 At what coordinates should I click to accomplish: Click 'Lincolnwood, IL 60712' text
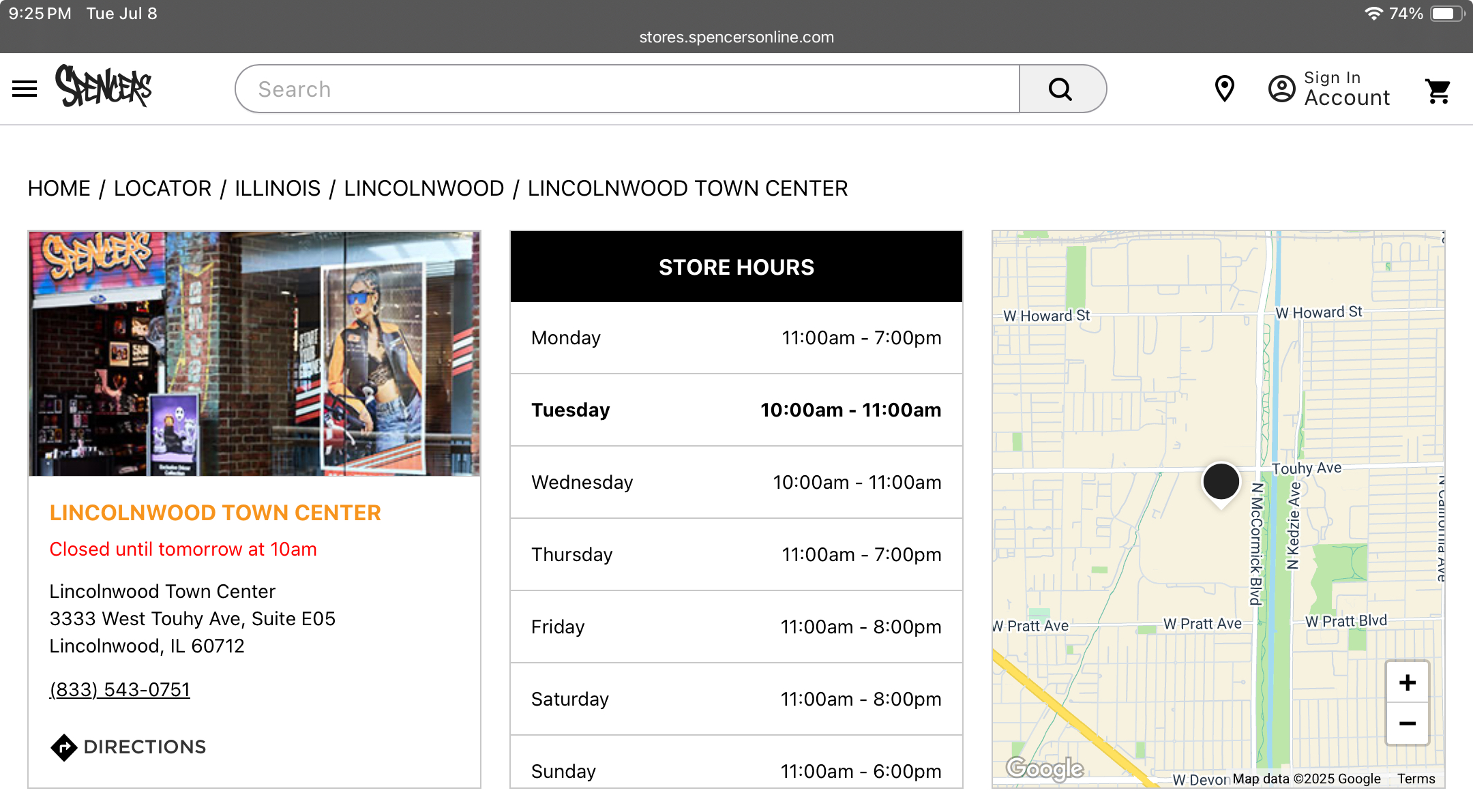coord(147,646)
